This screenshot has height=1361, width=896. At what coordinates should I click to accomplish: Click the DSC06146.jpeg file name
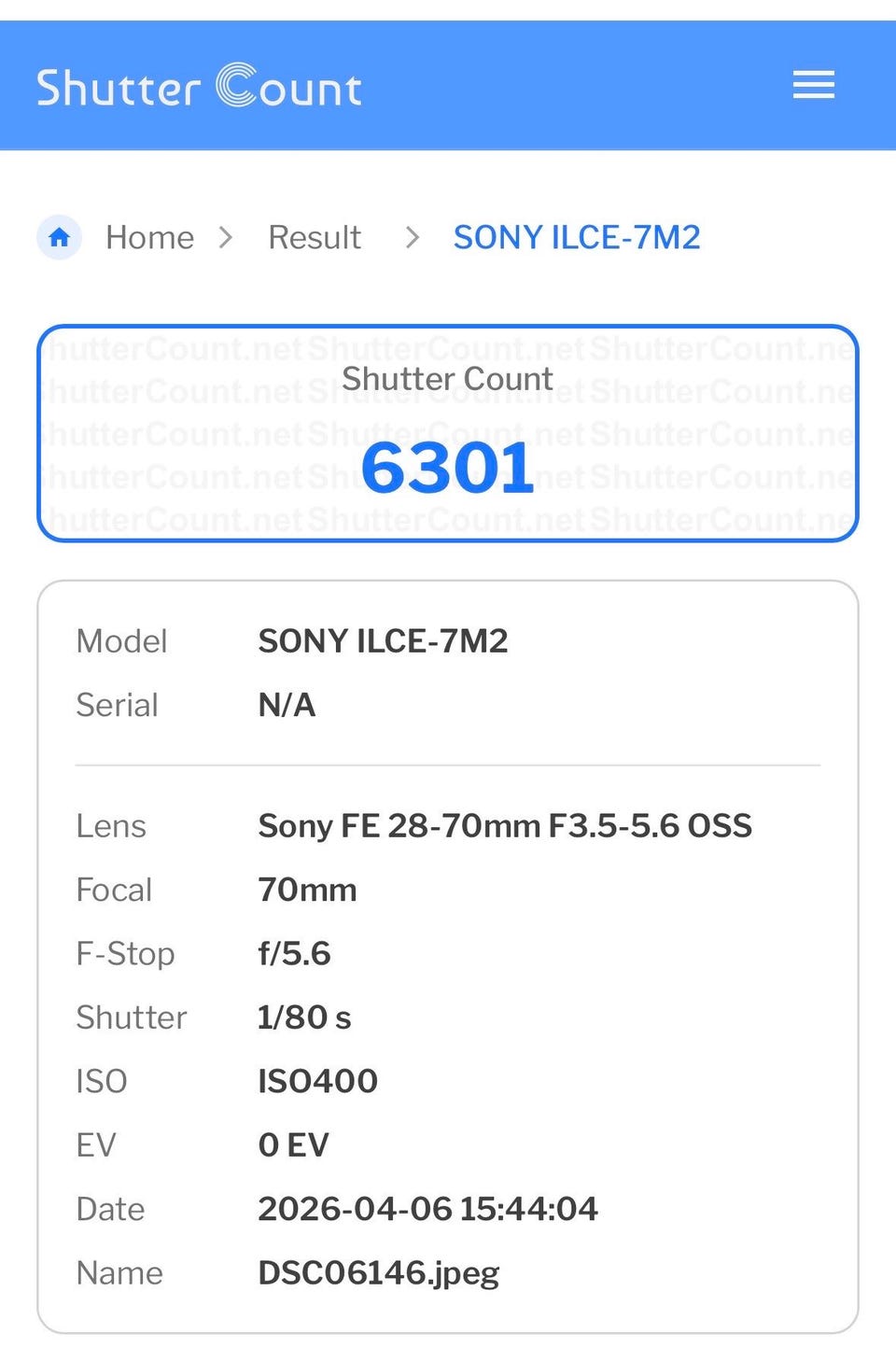(x=378, y=1272)
